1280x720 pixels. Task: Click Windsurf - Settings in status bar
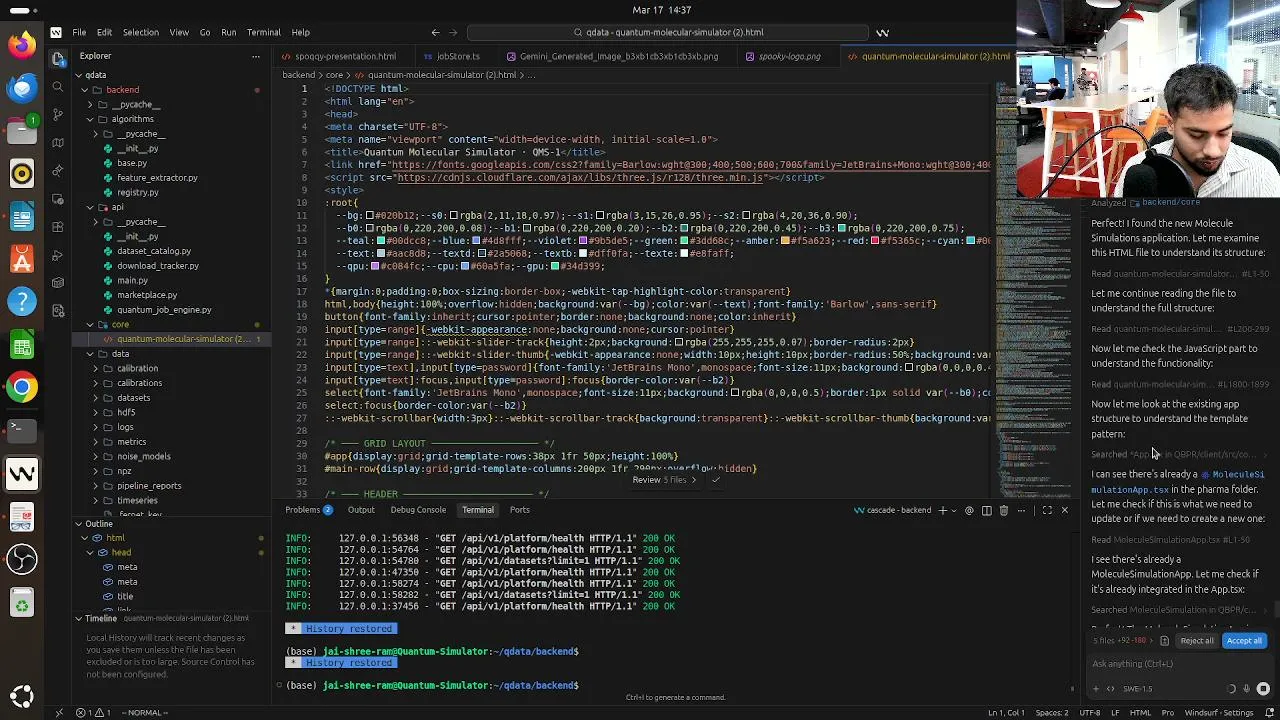tap(1220, 712)
